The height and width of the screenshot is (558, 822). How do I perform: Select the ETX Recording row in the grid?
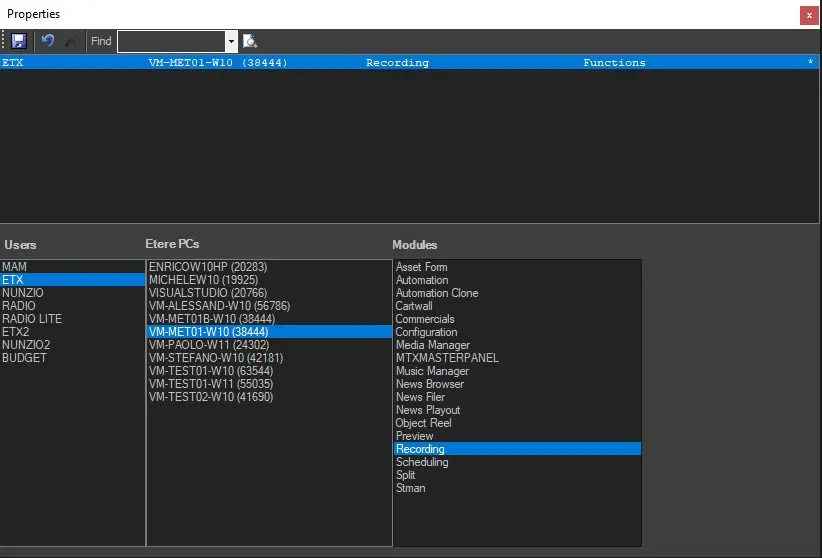point(400,62)
